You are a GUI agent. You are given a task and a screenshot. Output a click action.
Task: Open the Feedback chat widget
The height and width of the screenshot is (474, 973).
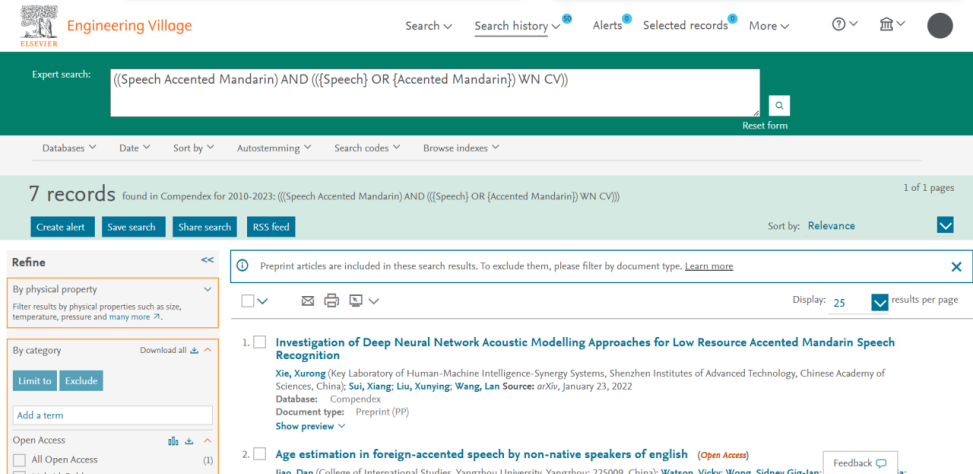(x=860, y=463)
